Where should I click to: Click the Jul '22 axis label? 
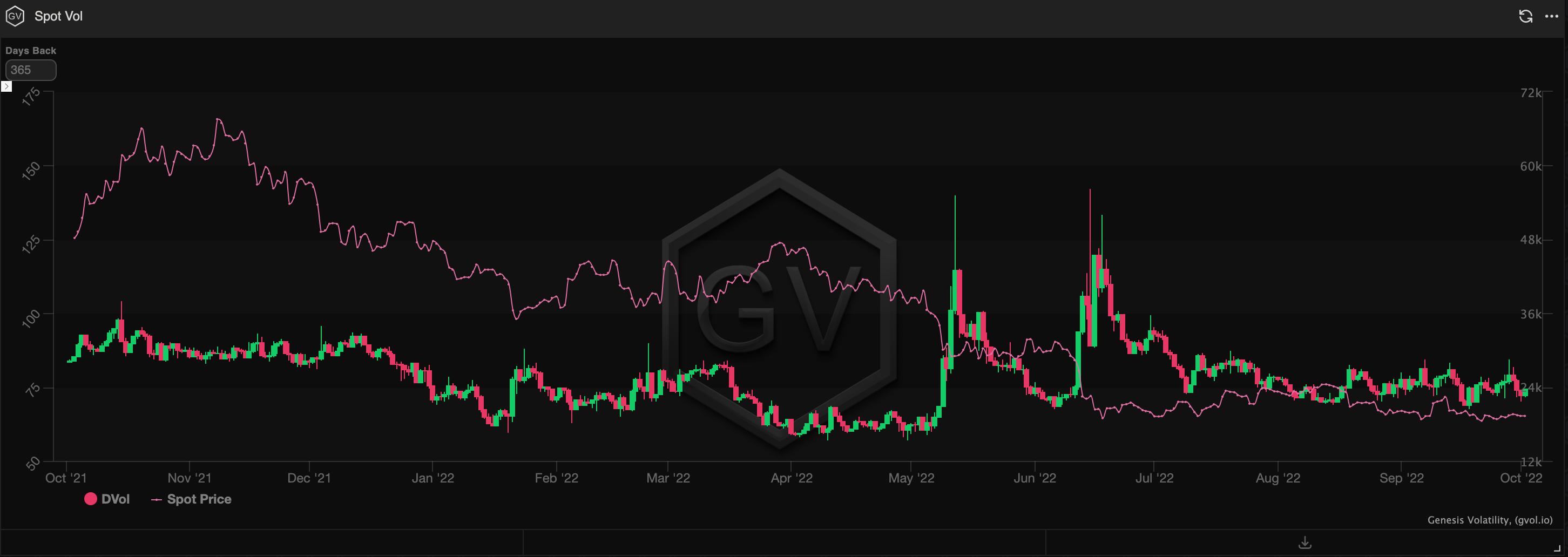click(x=1154, y=478)
